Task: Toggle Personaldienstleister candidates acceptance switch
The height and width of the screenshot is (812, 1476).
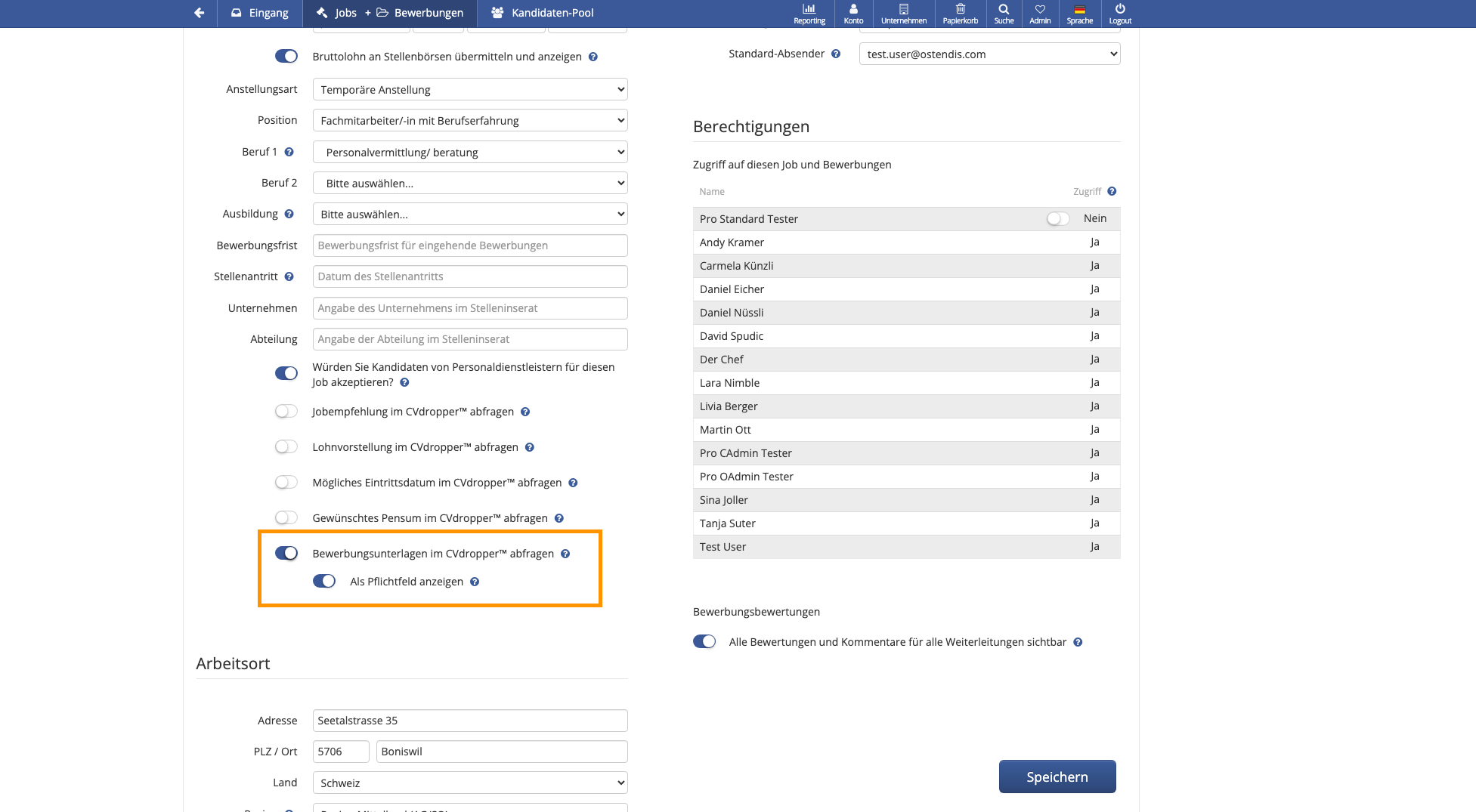Action: 286,373
